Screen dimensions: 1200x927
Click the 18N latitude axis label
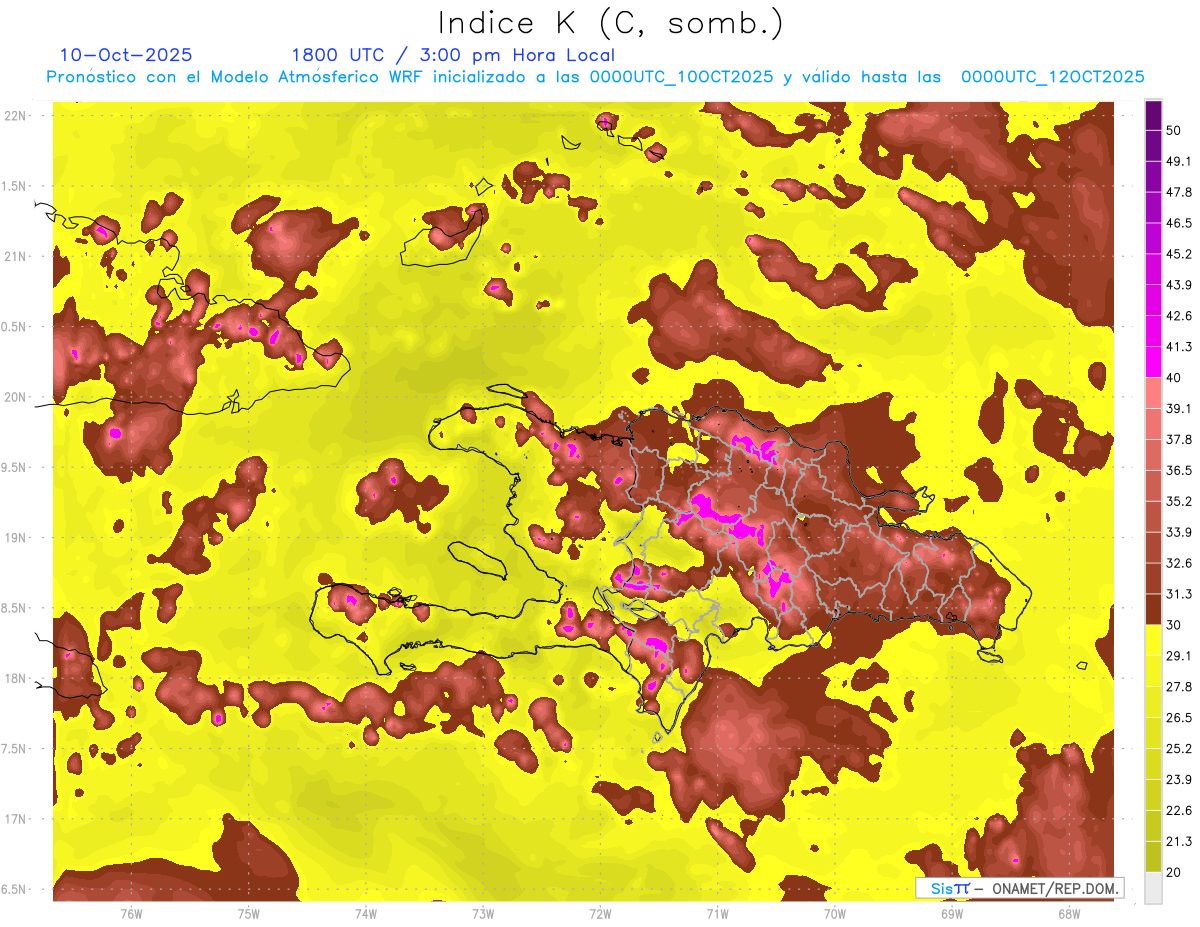point(16,679)
